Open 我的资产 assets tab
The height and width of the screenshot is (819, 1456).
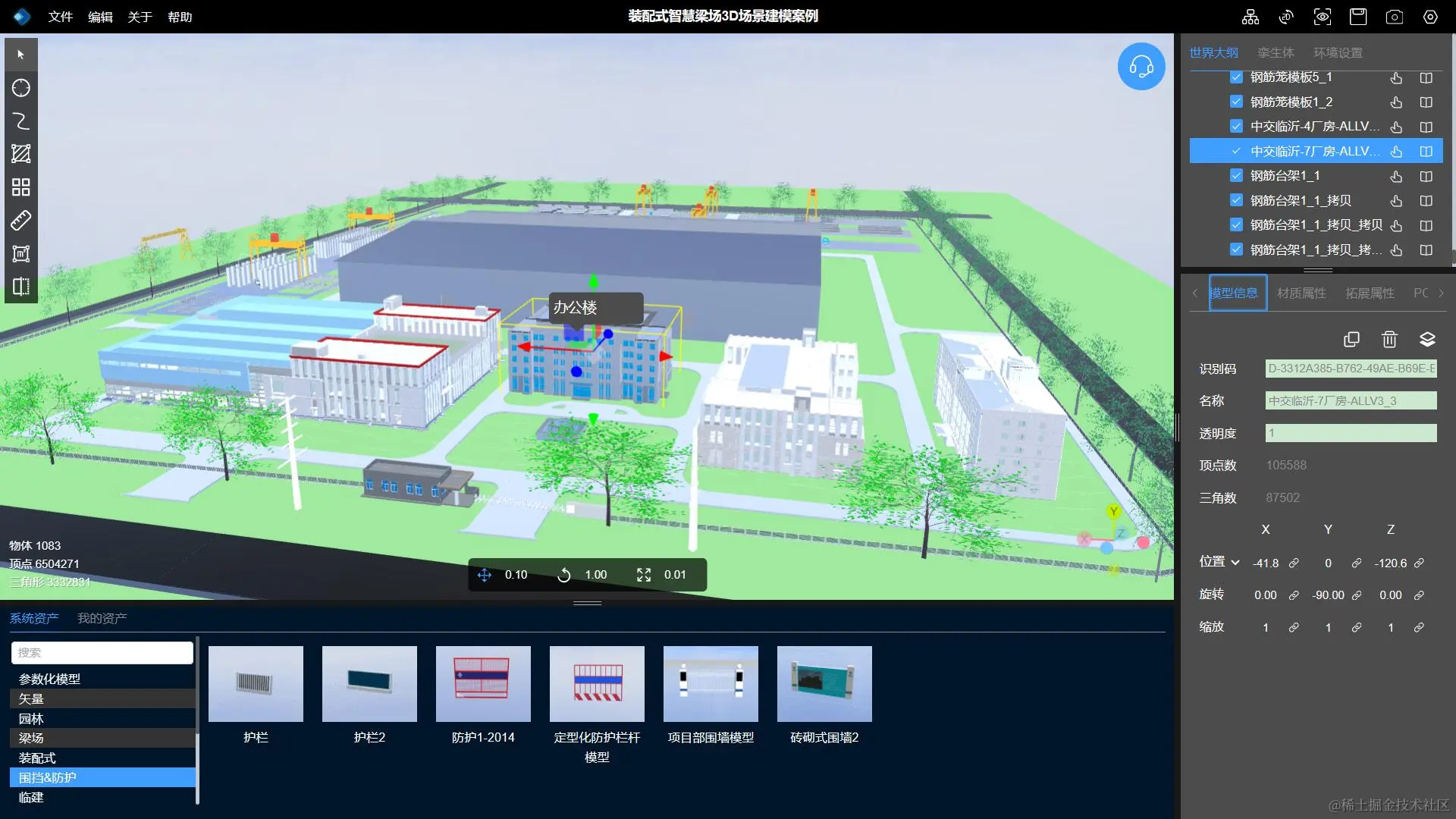pos(102,618)
